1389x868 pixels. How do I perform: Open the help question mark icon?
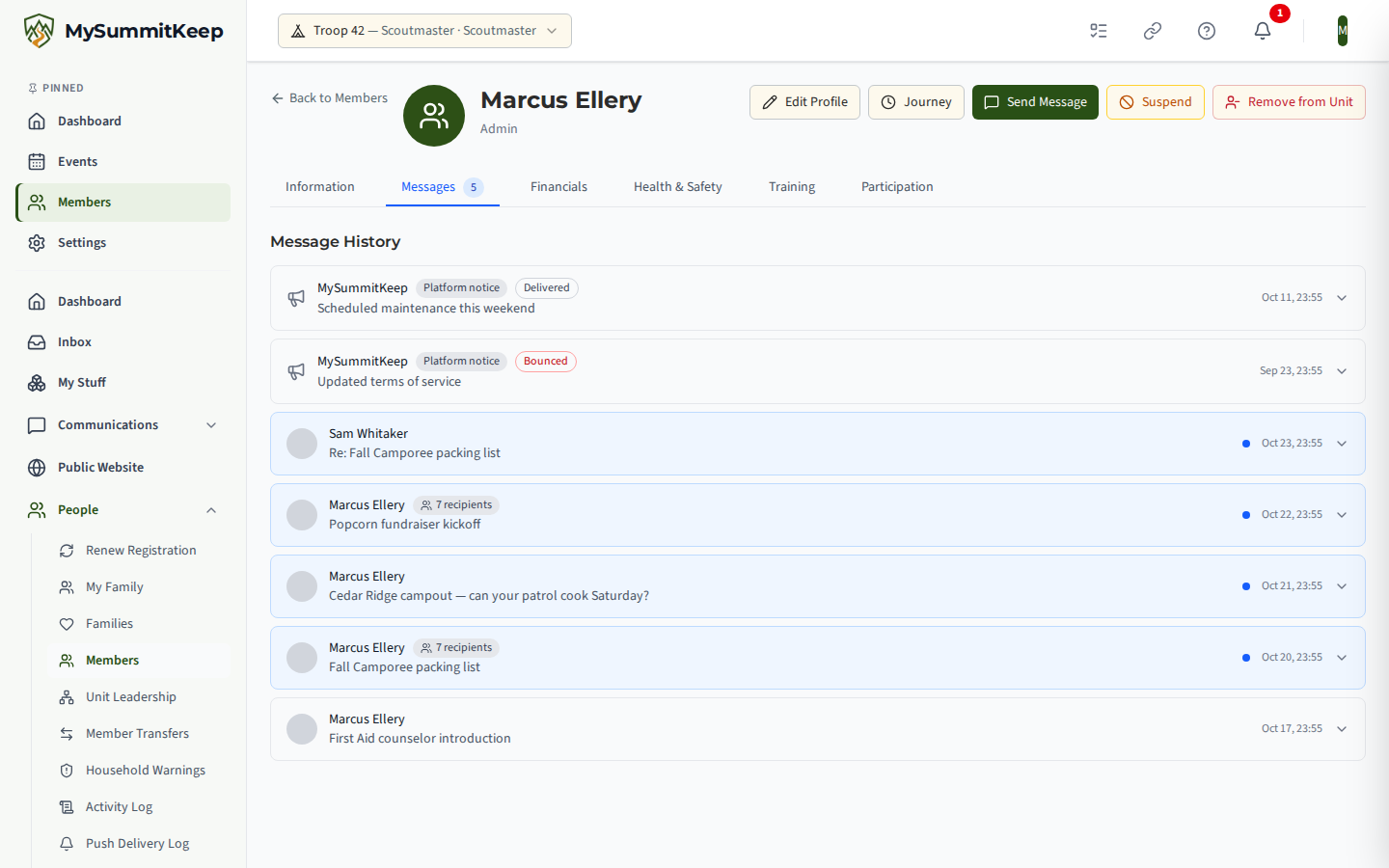click(x=1207, y=31)
